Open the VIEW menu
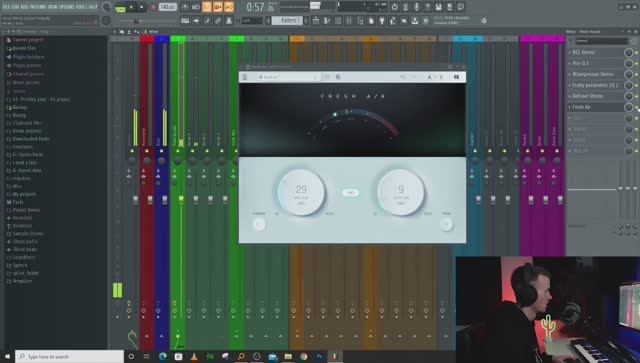 54,7
